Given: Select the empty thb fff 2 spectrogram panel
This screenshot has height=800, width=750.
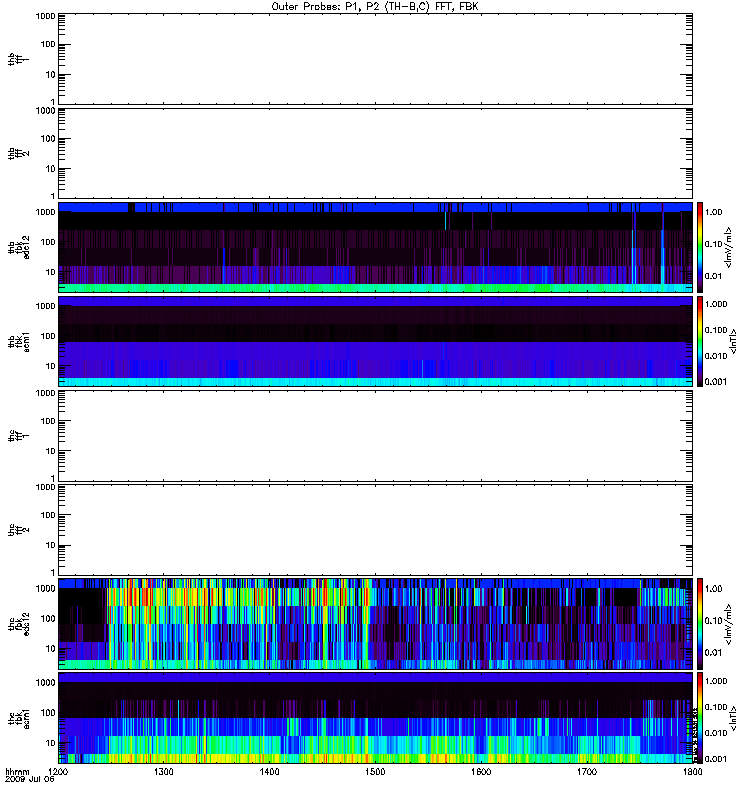Looking at the screenshot, I should 375,154.
